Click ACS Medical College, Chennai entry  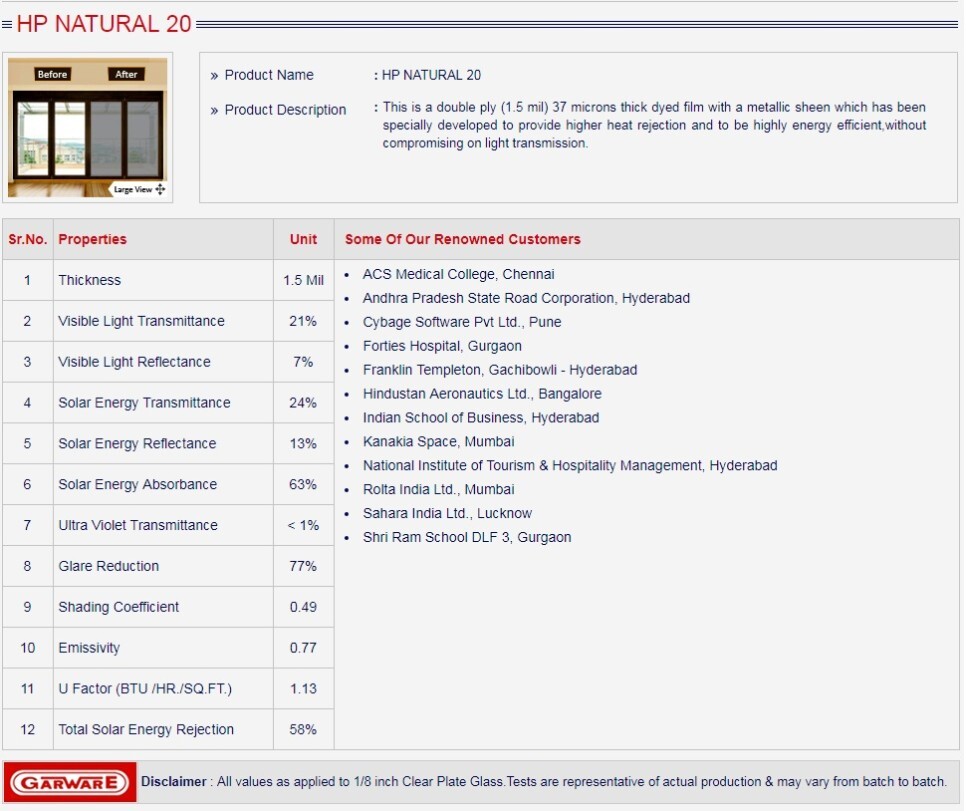pos(458,274)
